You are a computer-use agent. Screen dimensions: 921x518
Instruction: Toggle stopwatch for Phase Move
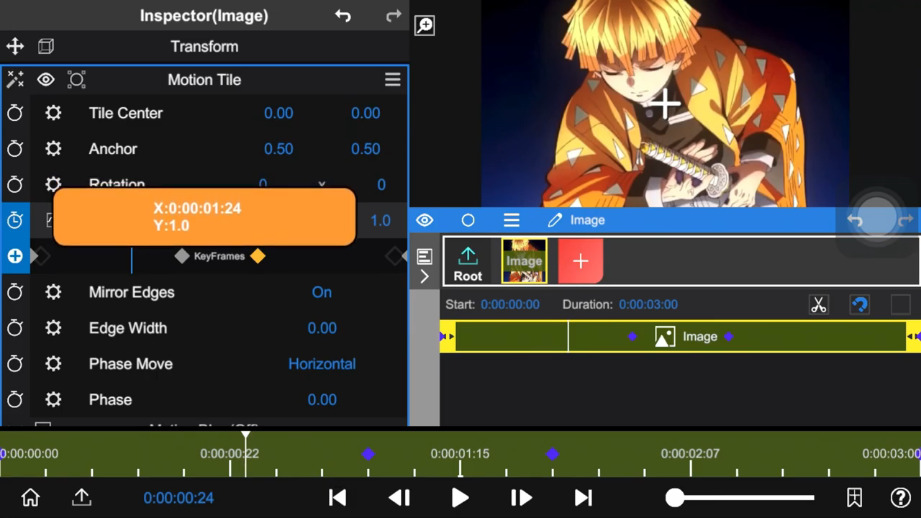coord(15,364)
